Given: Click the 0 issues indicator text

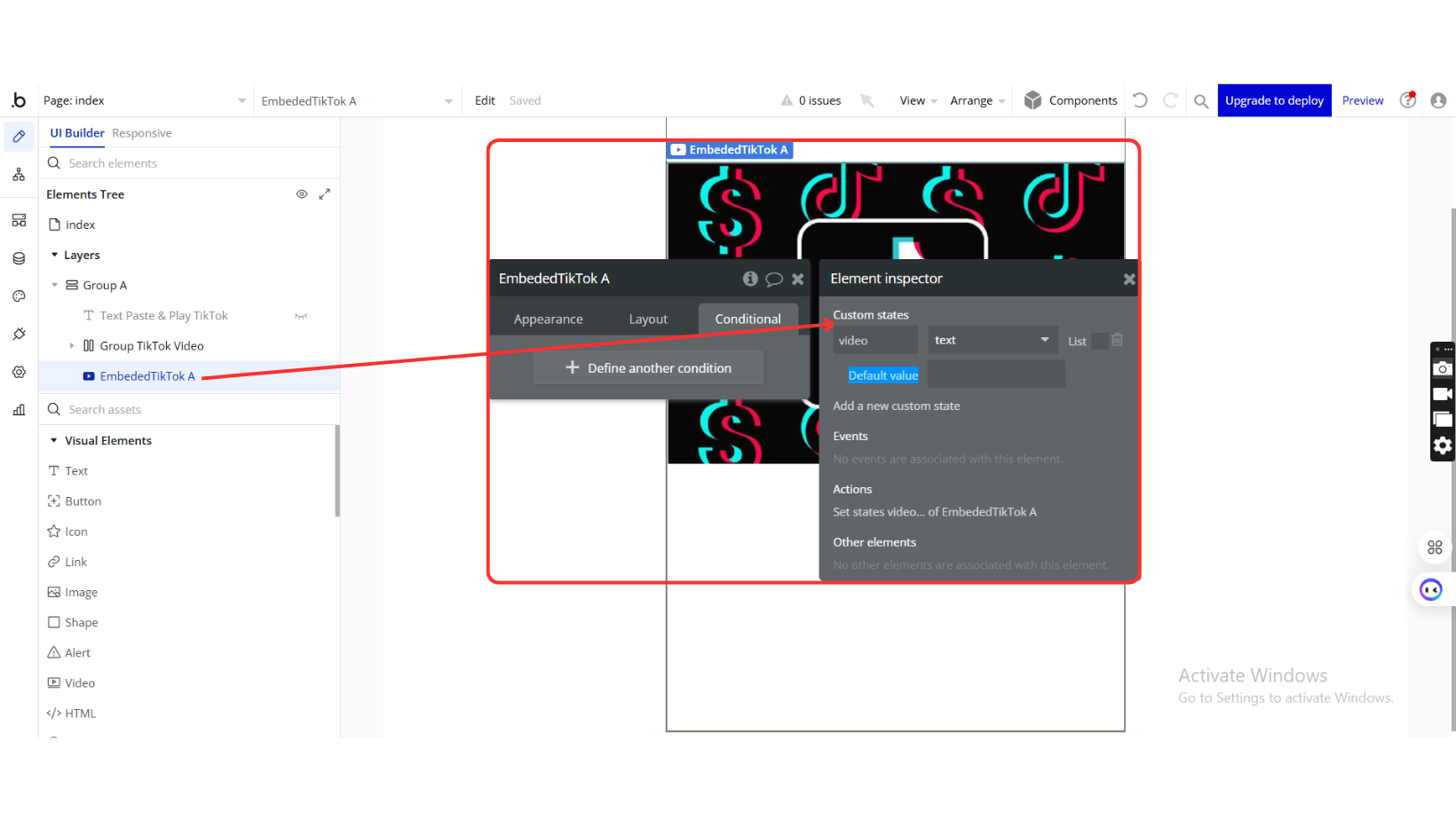Looking at the screenshot, I should tap(819, 101).
